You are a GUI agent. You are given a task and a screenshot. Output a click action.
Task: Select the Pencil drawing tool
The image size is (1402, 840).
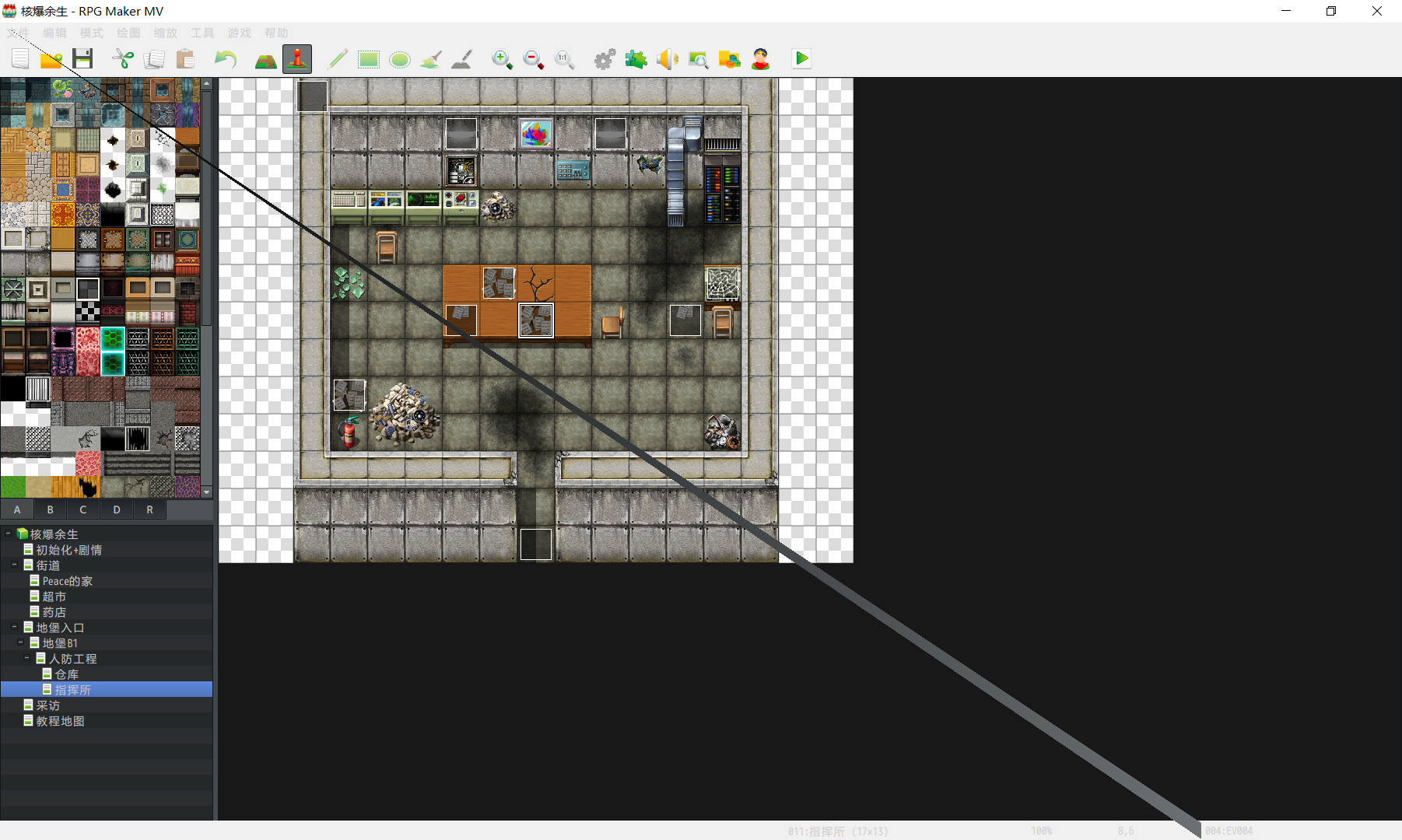pyautogui.click(x=338, y=59)
